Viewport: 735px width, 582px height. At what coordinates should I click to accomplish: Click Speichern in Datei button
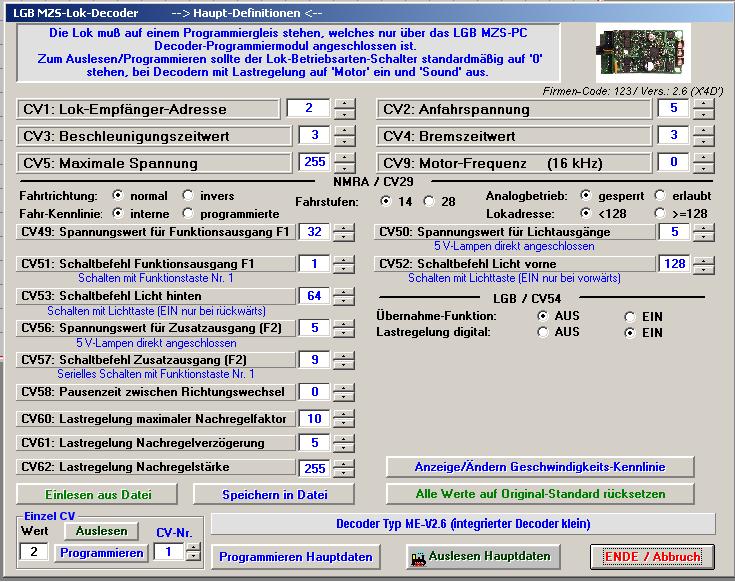click(x=274, y=494)
